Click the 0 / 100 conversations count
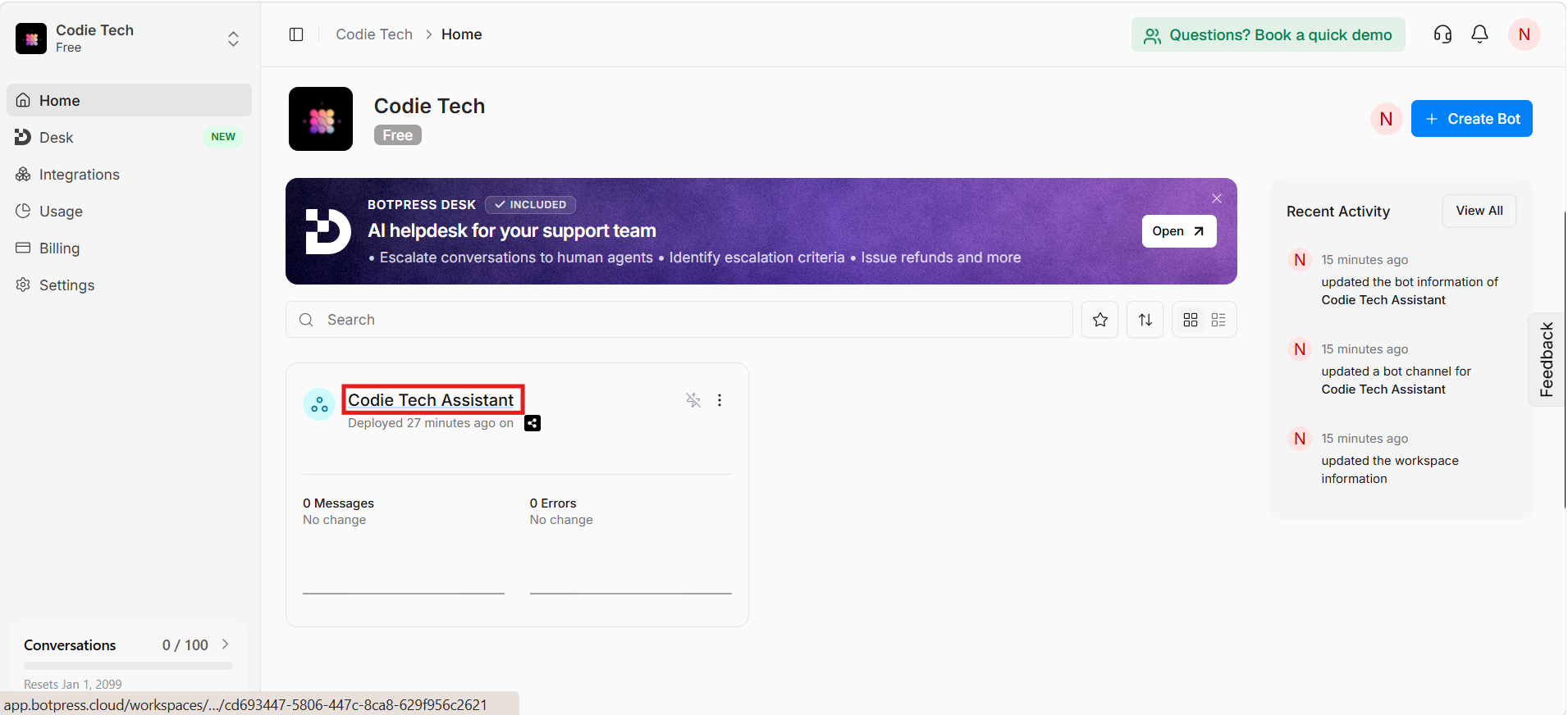Screen dimensions: 1568x715 [185, 645]
